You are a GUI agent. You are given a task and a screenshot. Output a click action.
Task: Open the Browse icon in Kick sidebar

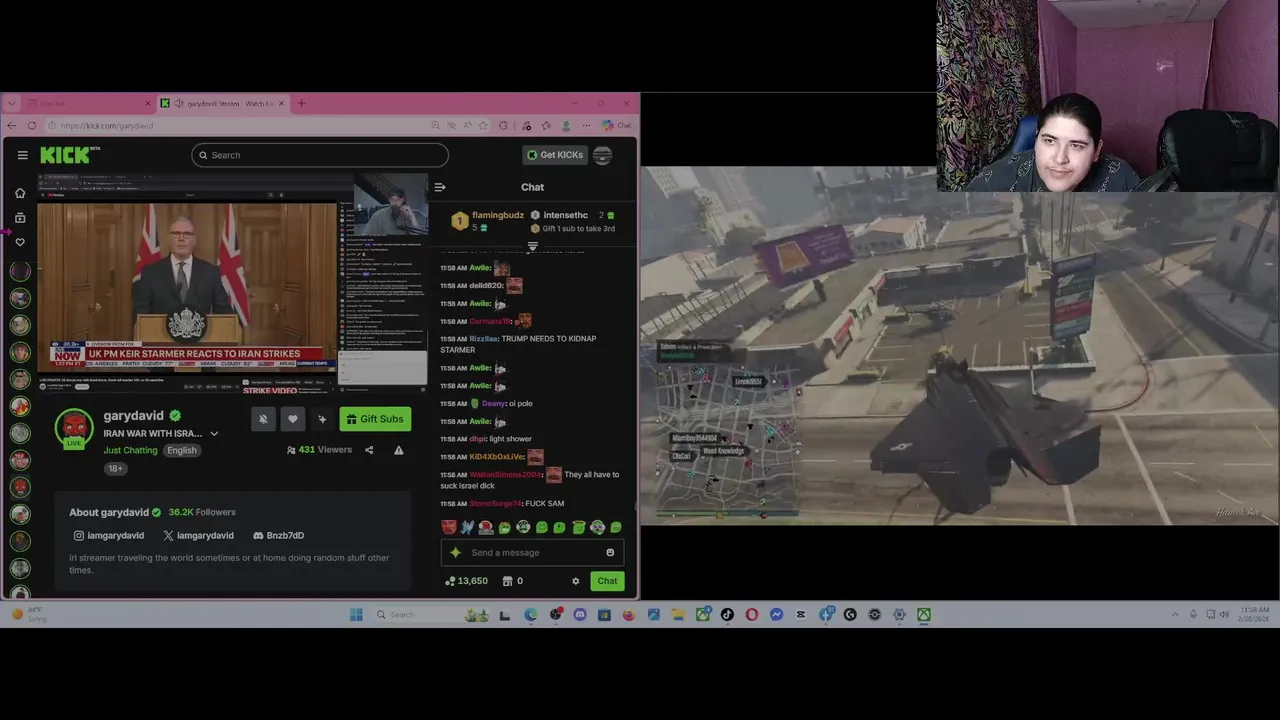(20, 218)
